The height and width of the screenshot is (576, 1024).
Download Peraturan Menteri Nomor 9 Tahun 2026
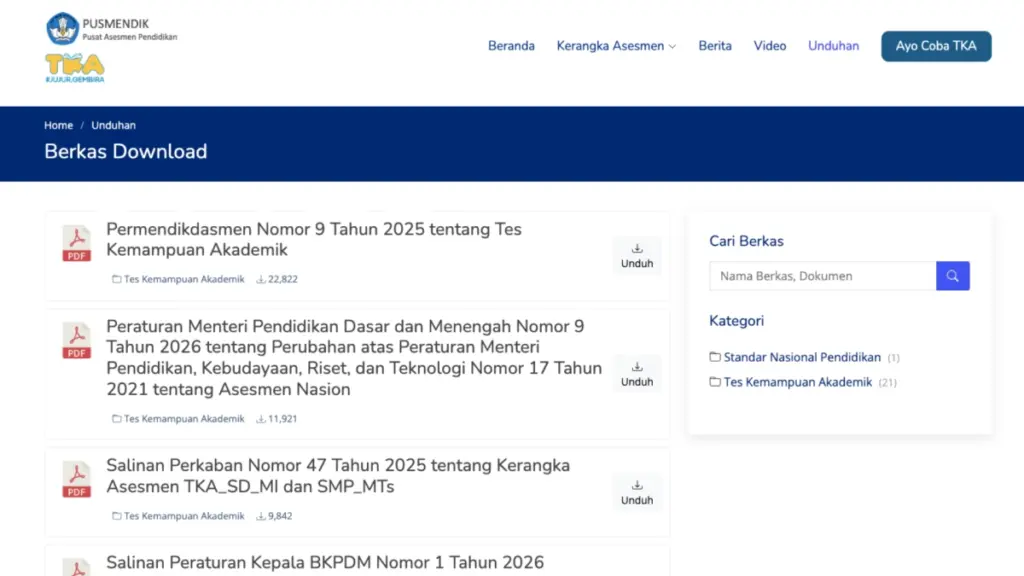[x=637, y=374]
